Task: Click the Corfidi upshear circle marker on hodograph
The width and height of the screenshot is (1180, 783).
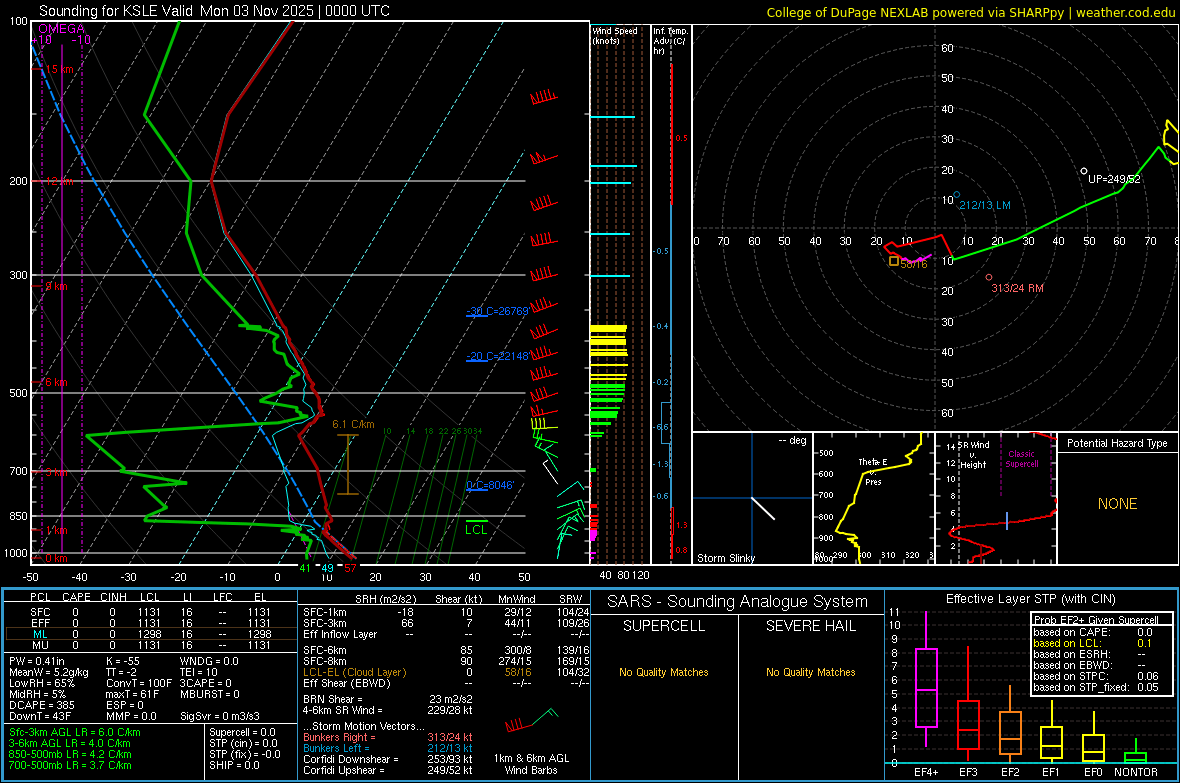Action: (1084, 172)
